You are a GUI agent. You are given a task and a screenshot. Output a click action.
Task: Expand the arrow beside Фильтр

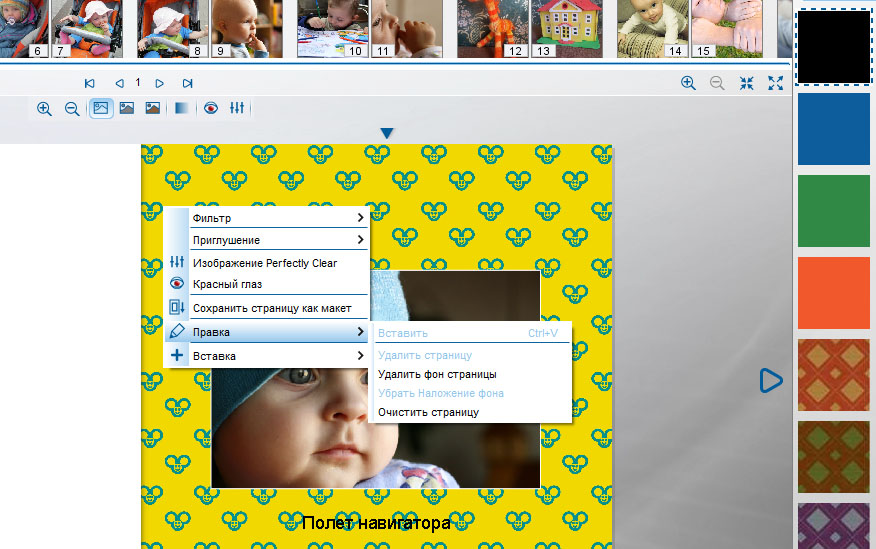pyautogui.click(x=360, y=218)
